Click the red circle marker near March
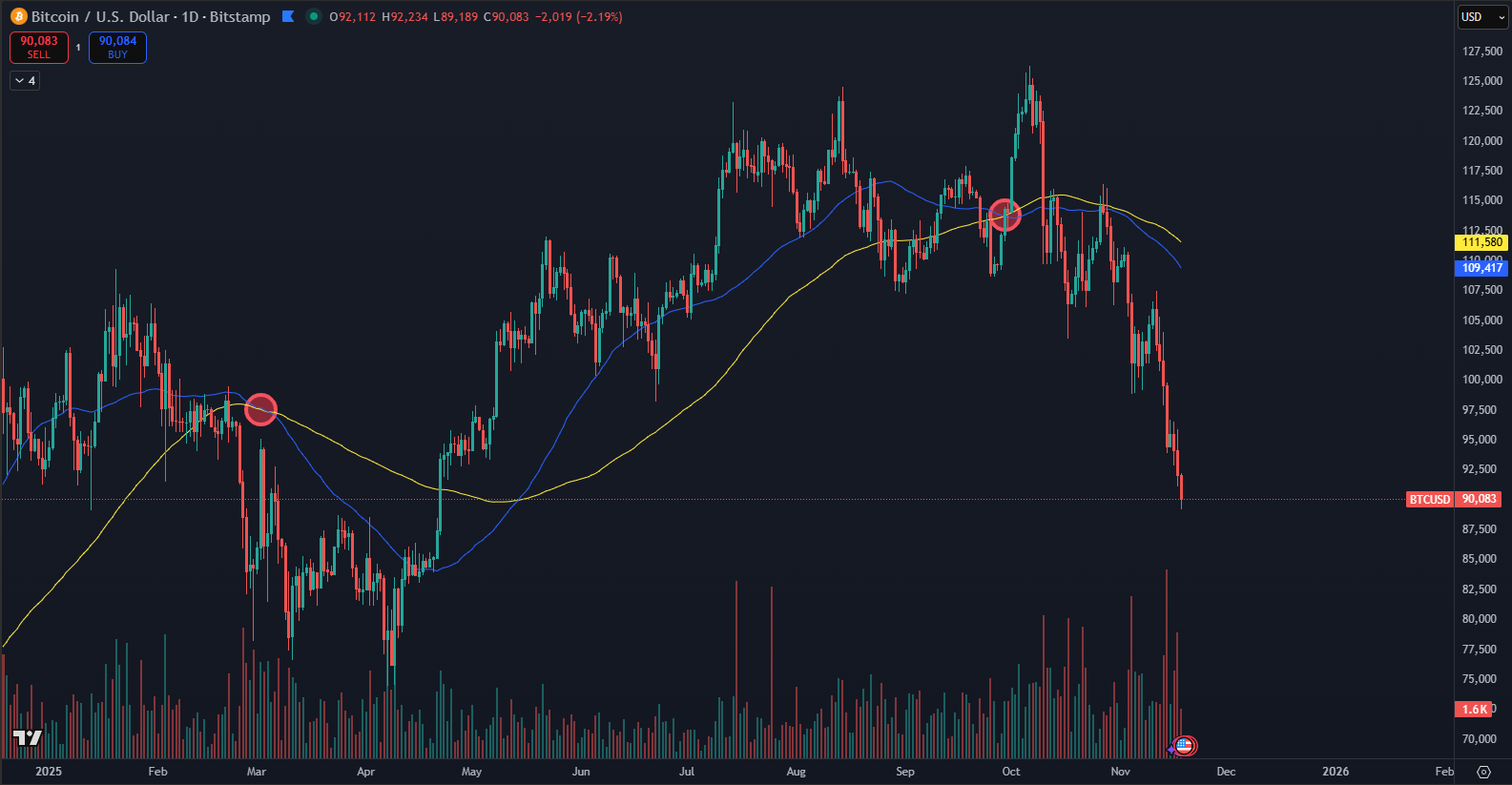The height and width of the screenshot is (785, 1512). click(x=260, y=410)
